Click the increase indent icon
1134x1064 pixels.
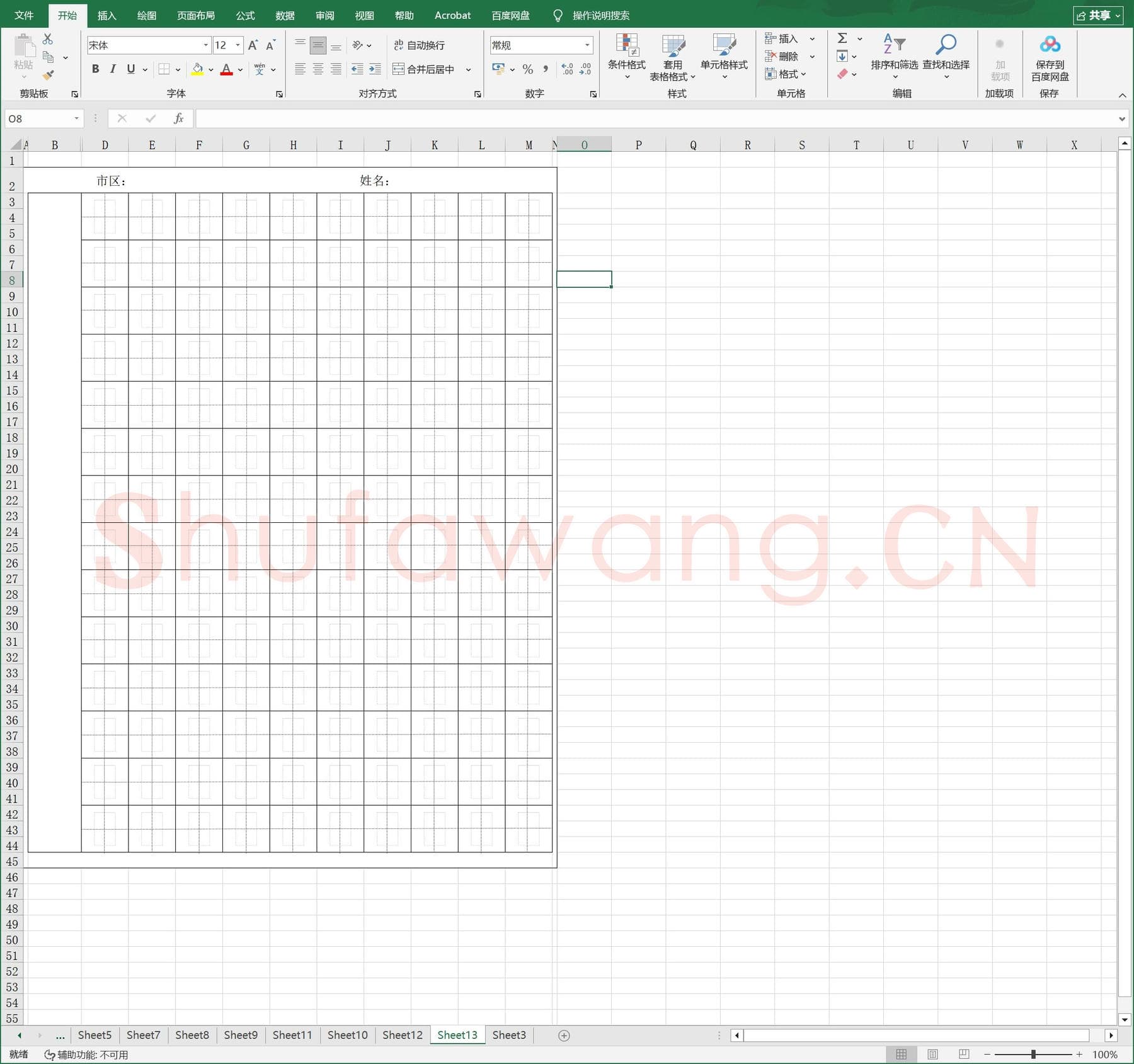(375, 69)
